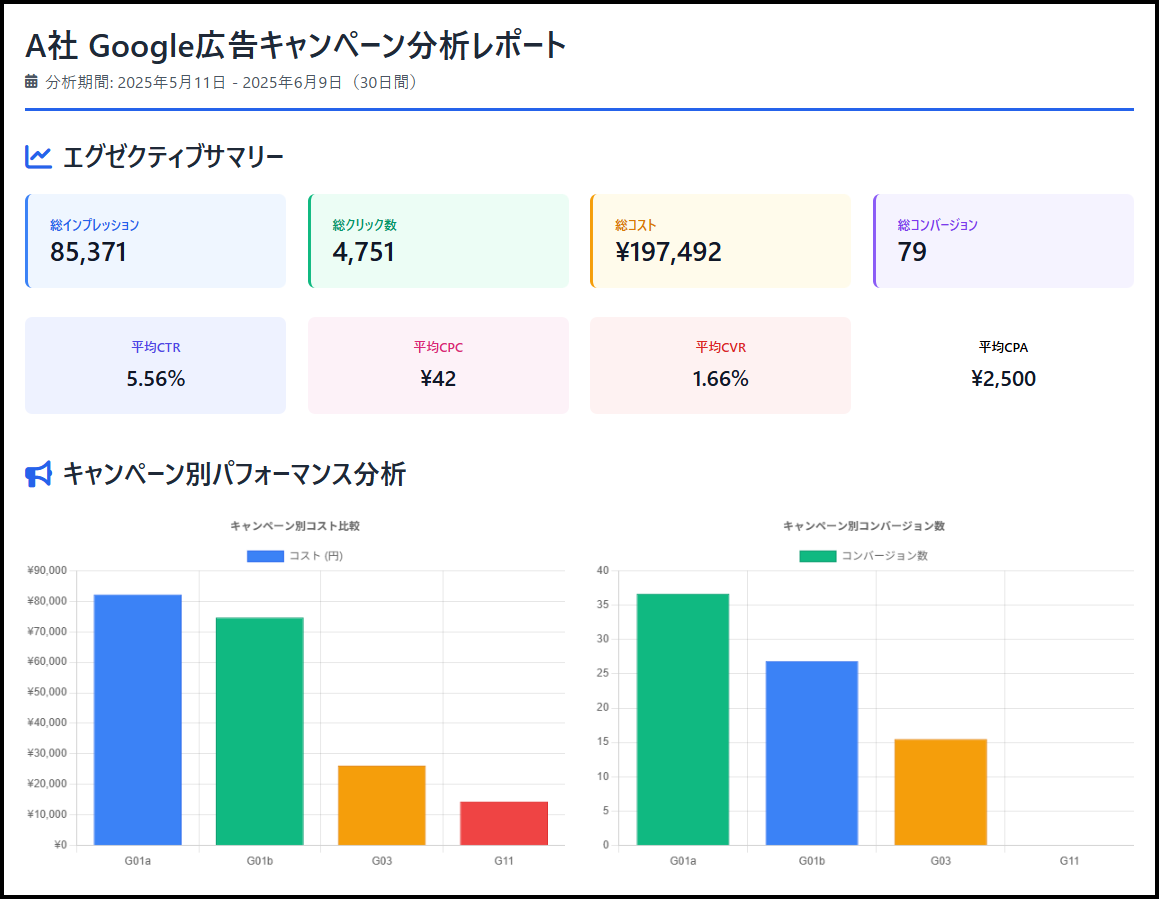Image resolution: width=1159 pixels, height=899 pixels.
Task: Select the 平均CVR card showing 1.66%
Action: tap(720, 365)
